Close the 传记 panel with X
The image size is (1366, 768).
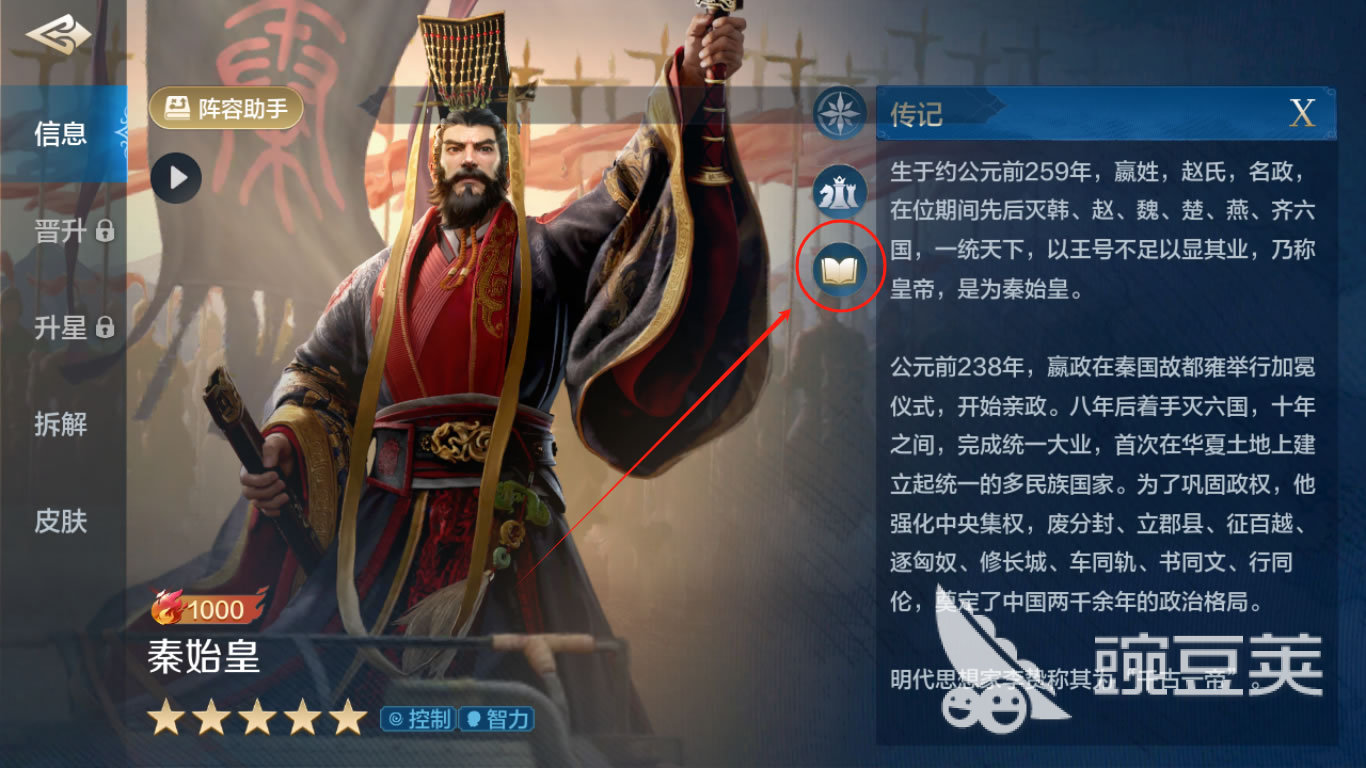(1302, 113)
